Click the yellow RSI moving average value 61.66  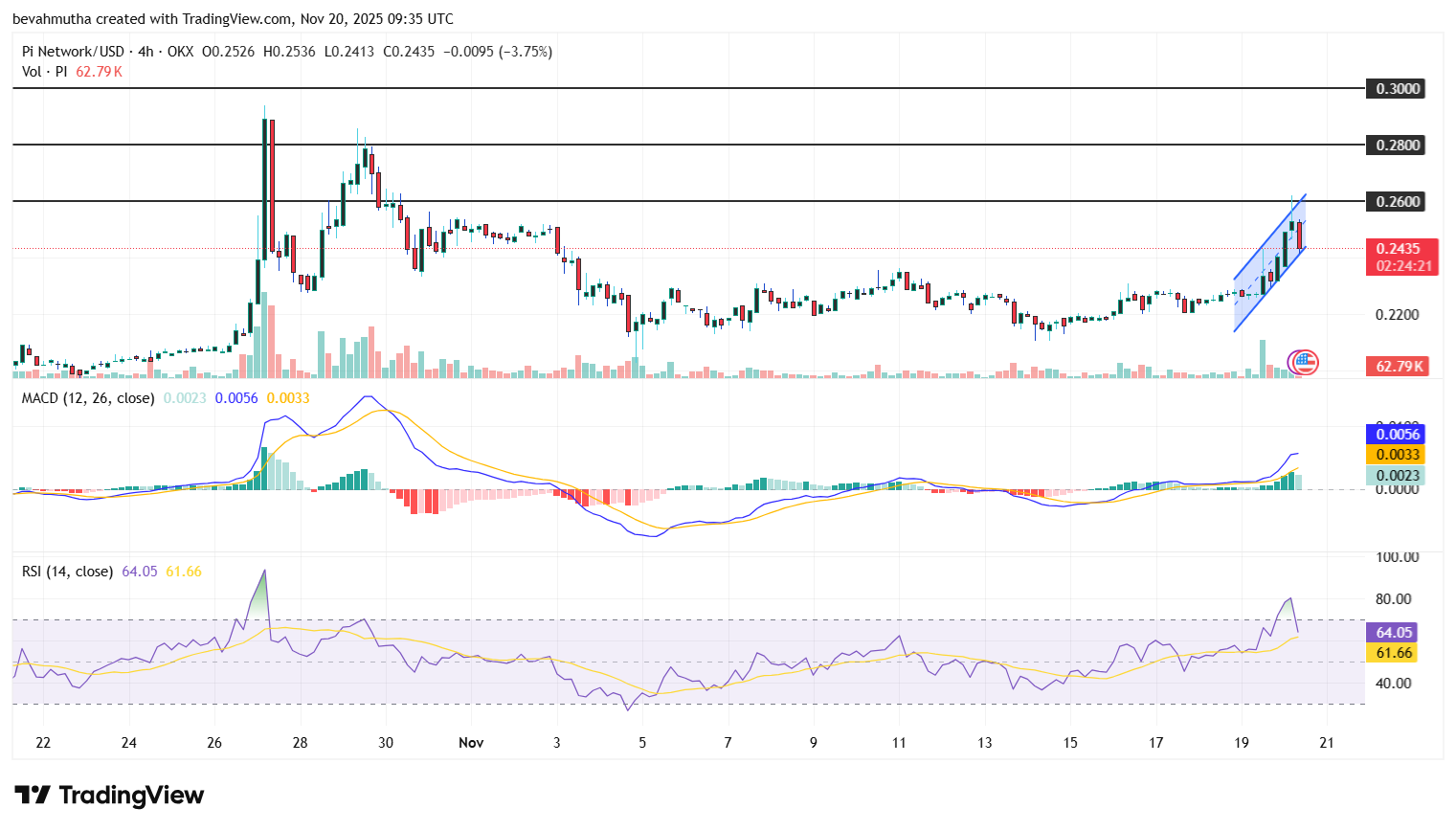(1390, 652)
